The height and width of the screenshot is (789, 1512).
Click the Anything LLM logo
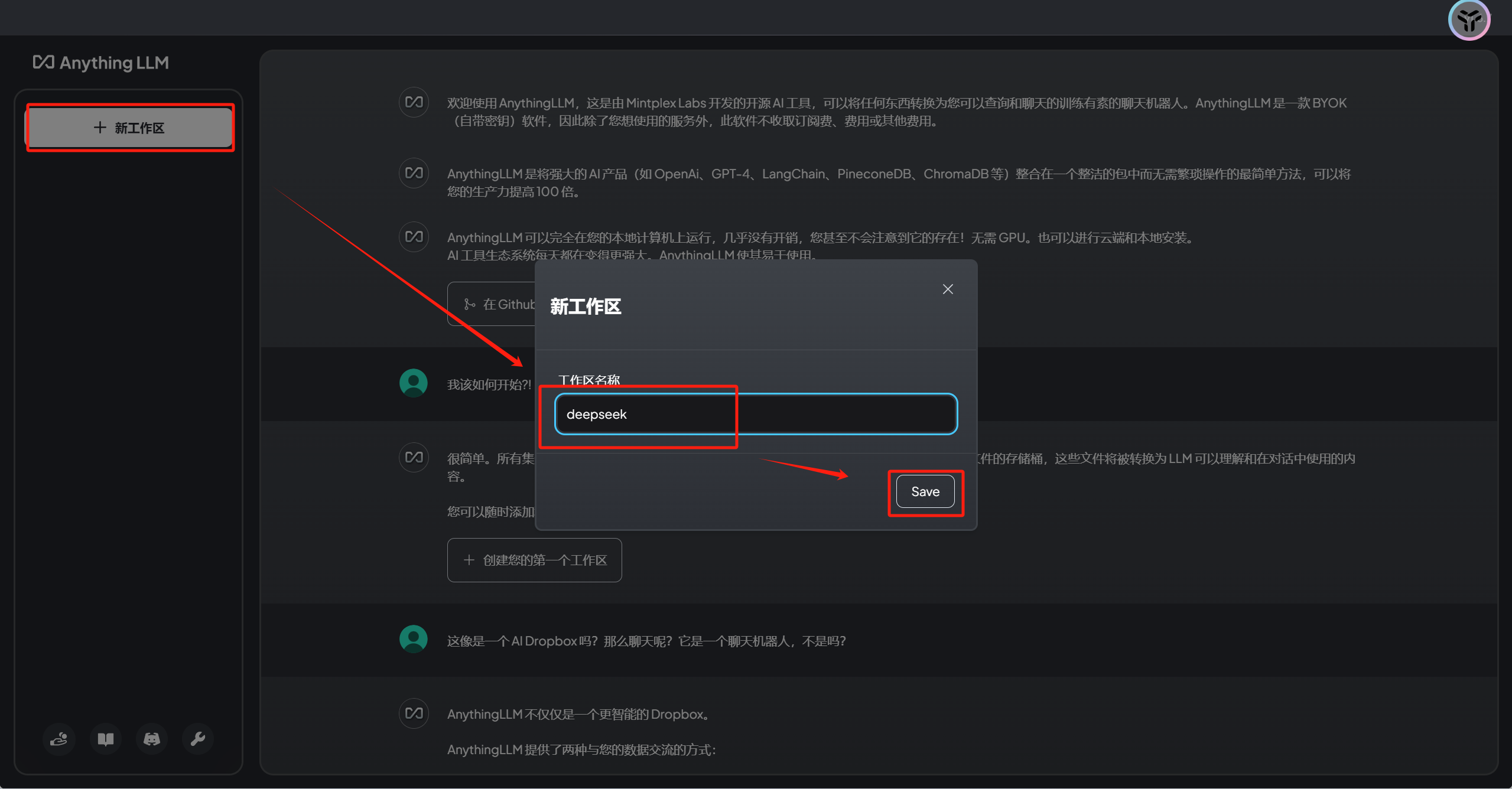point(101,63)
